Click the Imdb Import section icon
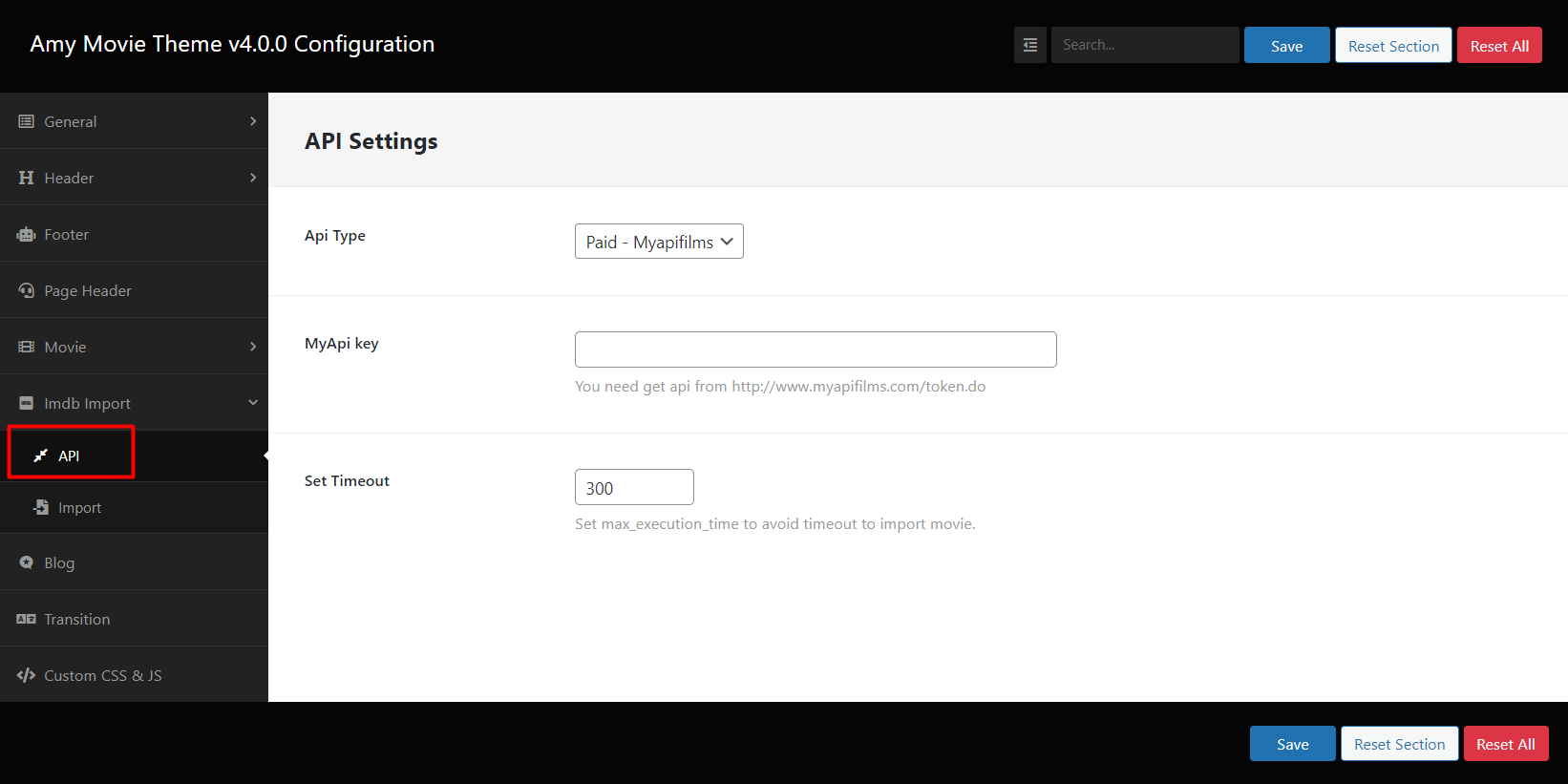This screenshot has height=784, width=1568. coord(26,403)
